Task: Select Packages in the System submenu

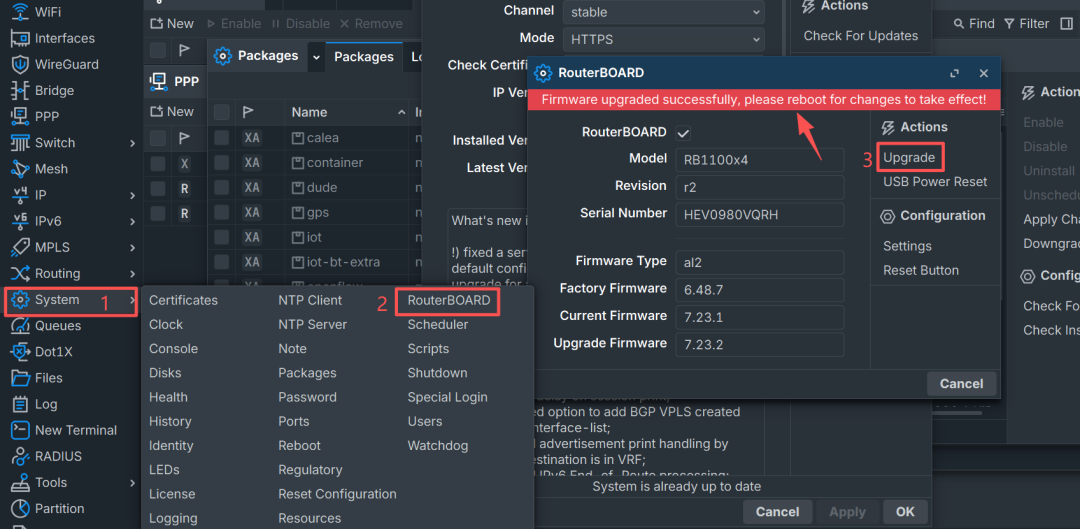Action: pyautogui.click(x=307, y=373)
